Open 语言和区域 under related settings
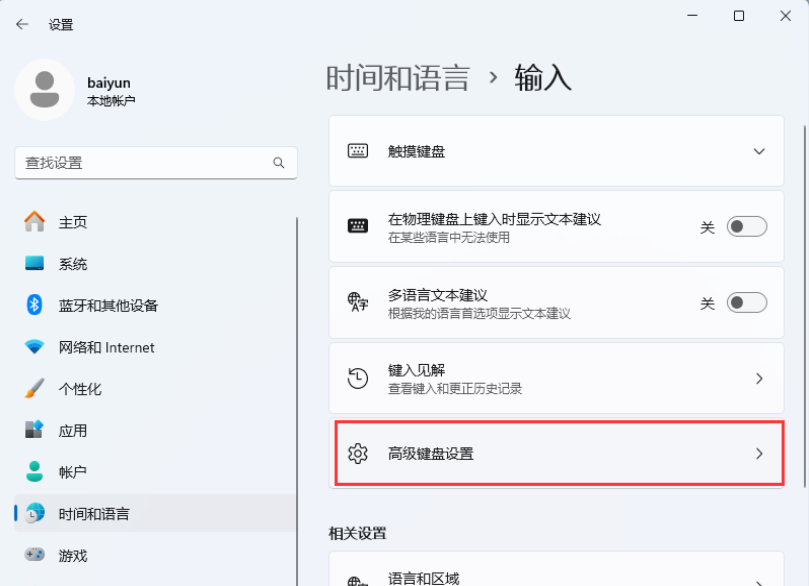The image size is (809, 586). [x=430, y=577]
